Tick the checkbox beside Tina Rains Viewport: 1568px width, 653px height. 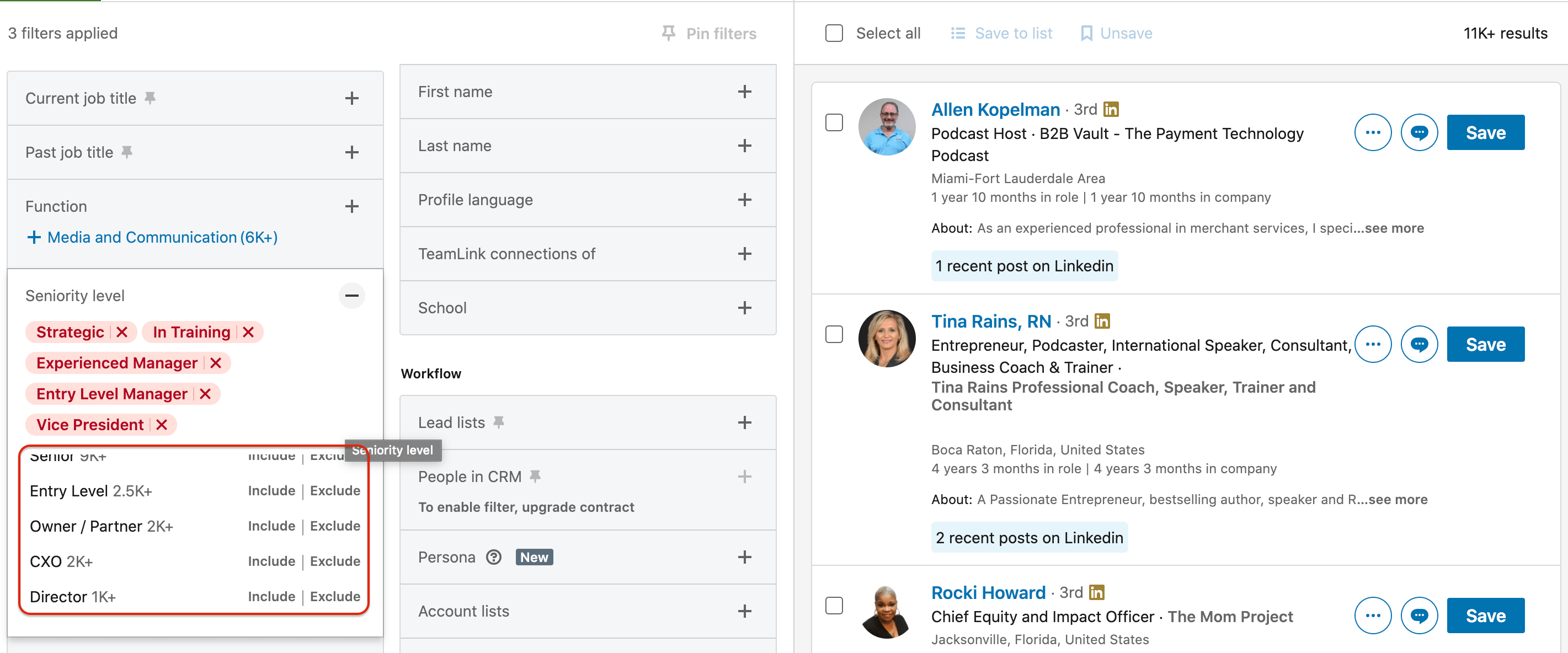pyautogui.click(x=833, y=334)
